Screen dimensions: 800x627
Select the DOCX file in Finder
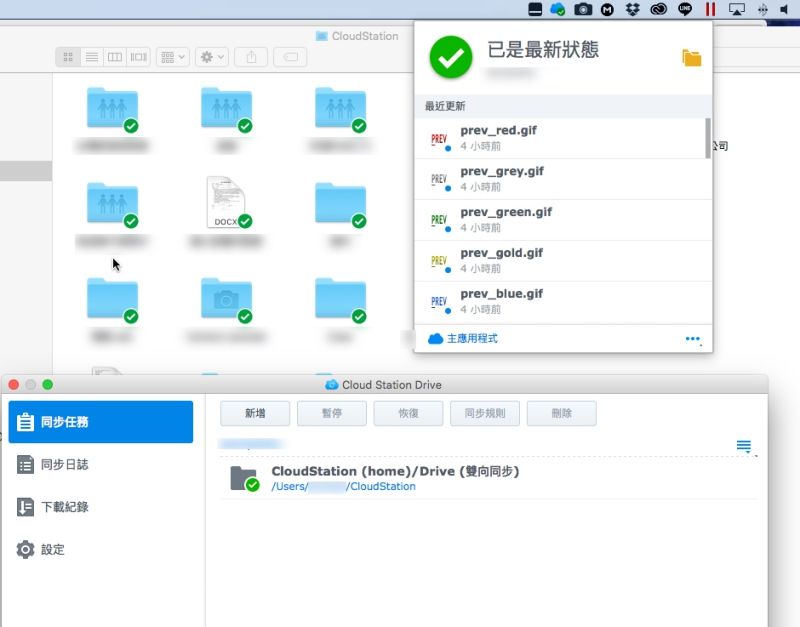226,202
